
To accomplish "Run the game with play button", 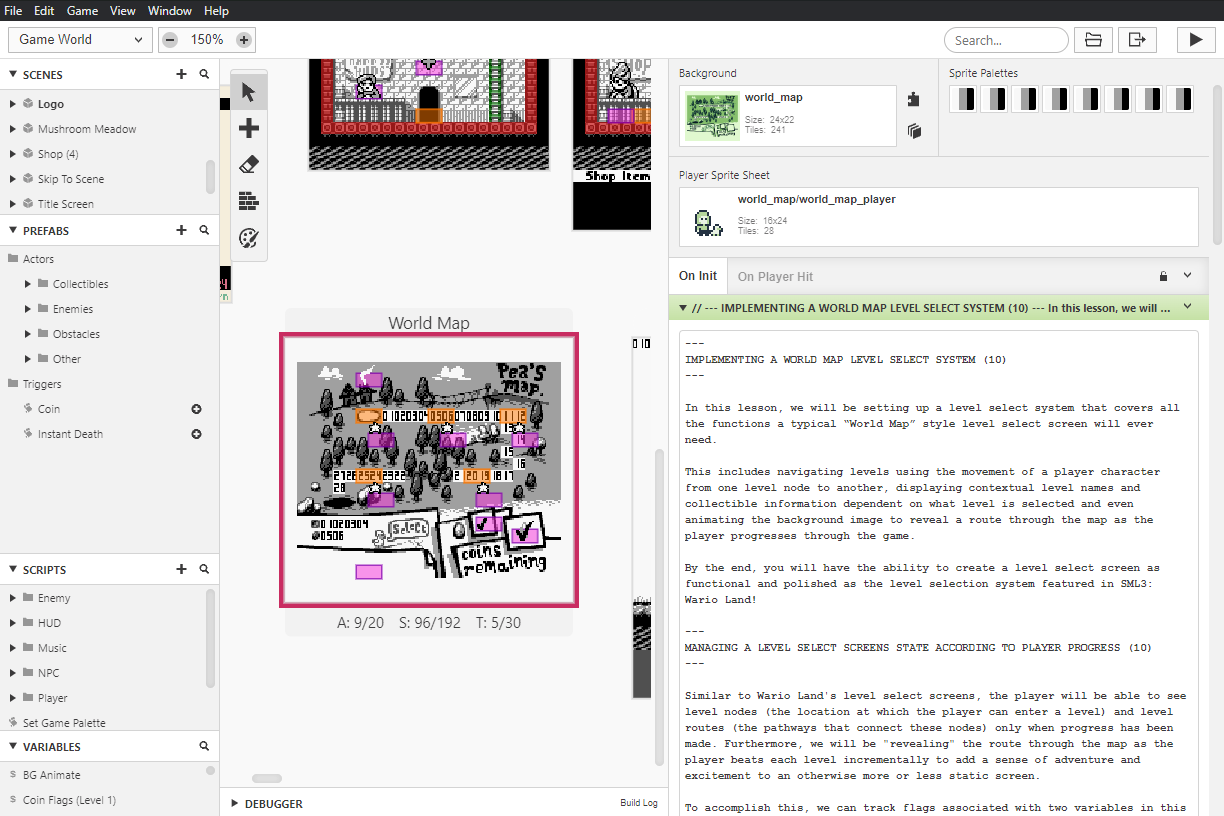I will [1195, 40].
